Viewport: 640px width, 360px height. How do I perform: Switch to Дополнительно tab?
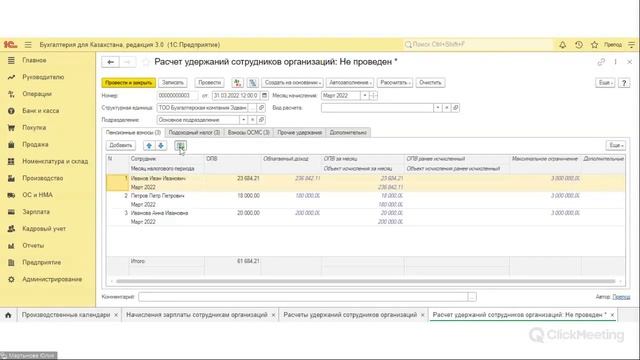[348, 132]
